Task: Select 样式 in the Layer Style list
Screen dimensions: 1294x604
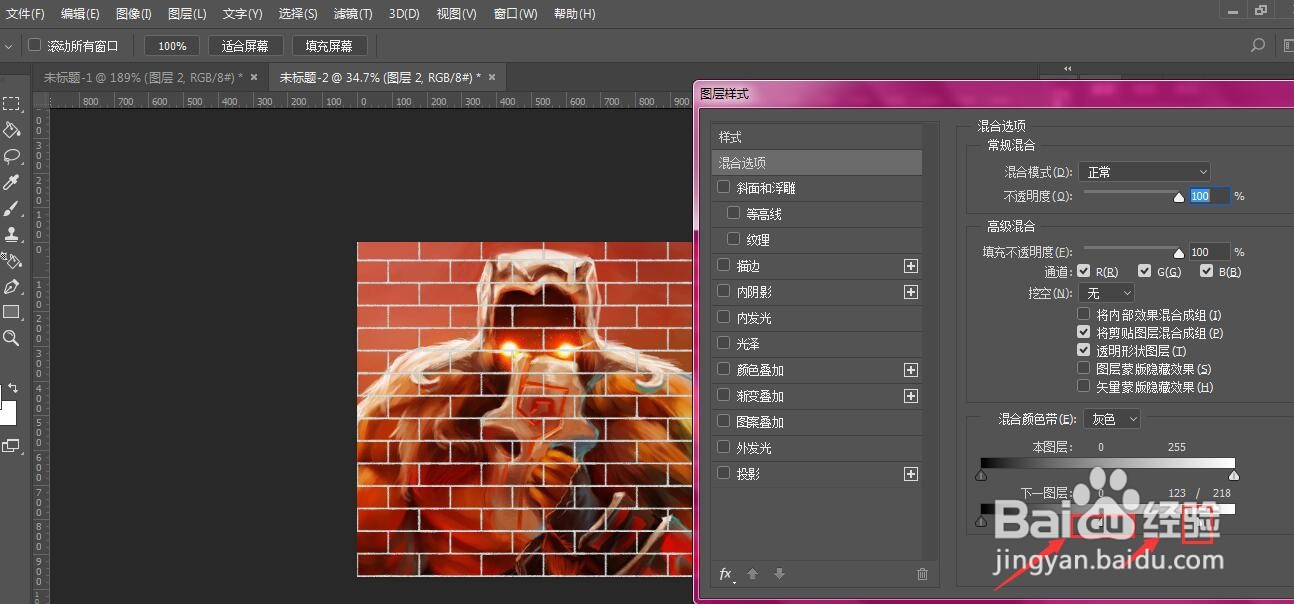Action: [x=817, y=137]
